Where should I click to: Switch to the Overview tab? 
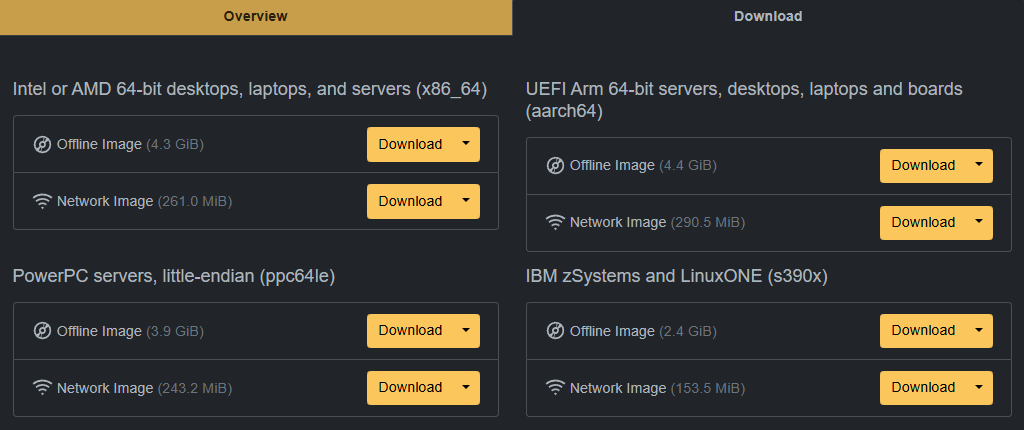[x=255, y=17]
